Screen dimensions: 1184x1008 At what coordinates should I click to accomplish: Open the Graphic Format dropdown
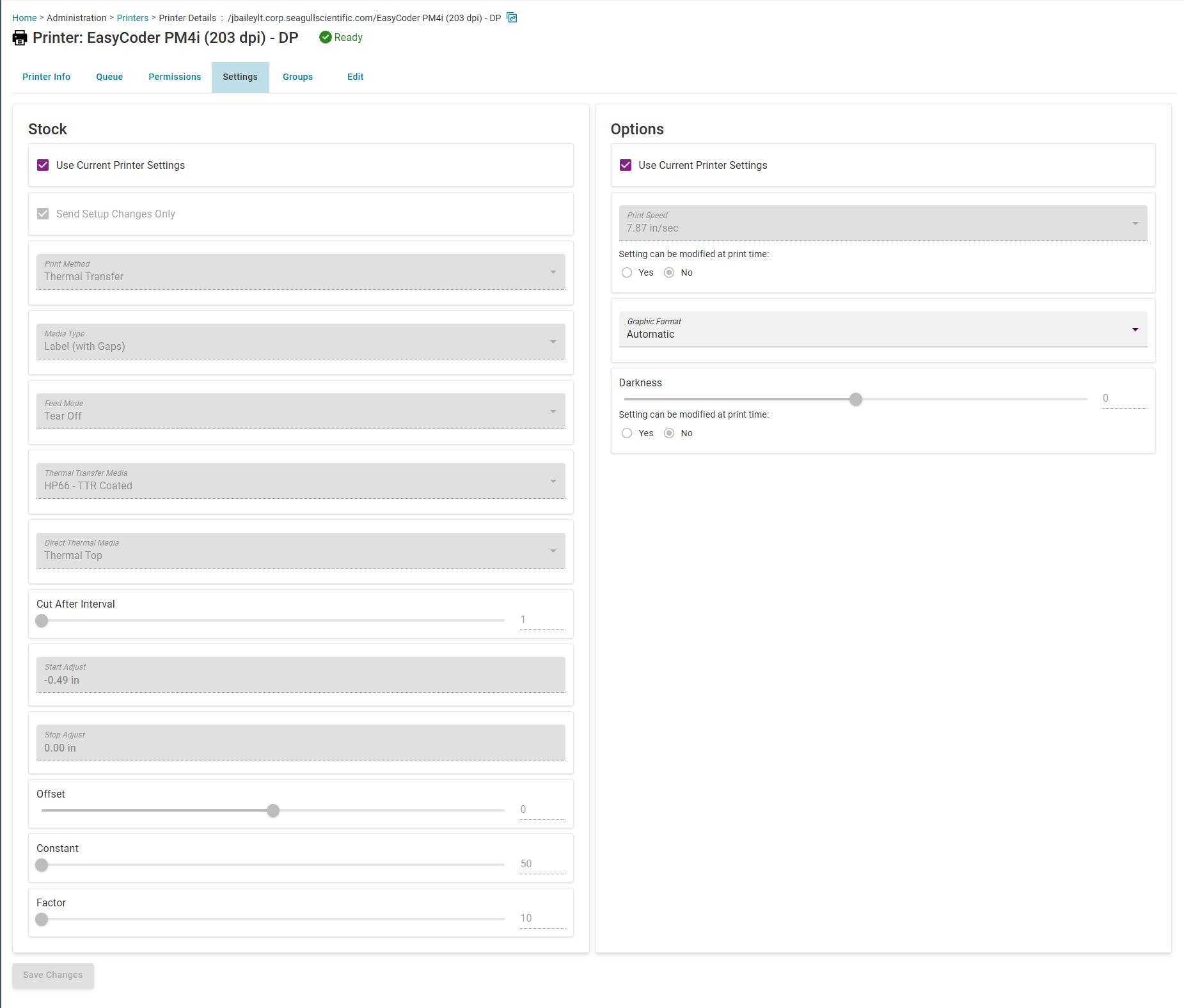click(883, 329)
